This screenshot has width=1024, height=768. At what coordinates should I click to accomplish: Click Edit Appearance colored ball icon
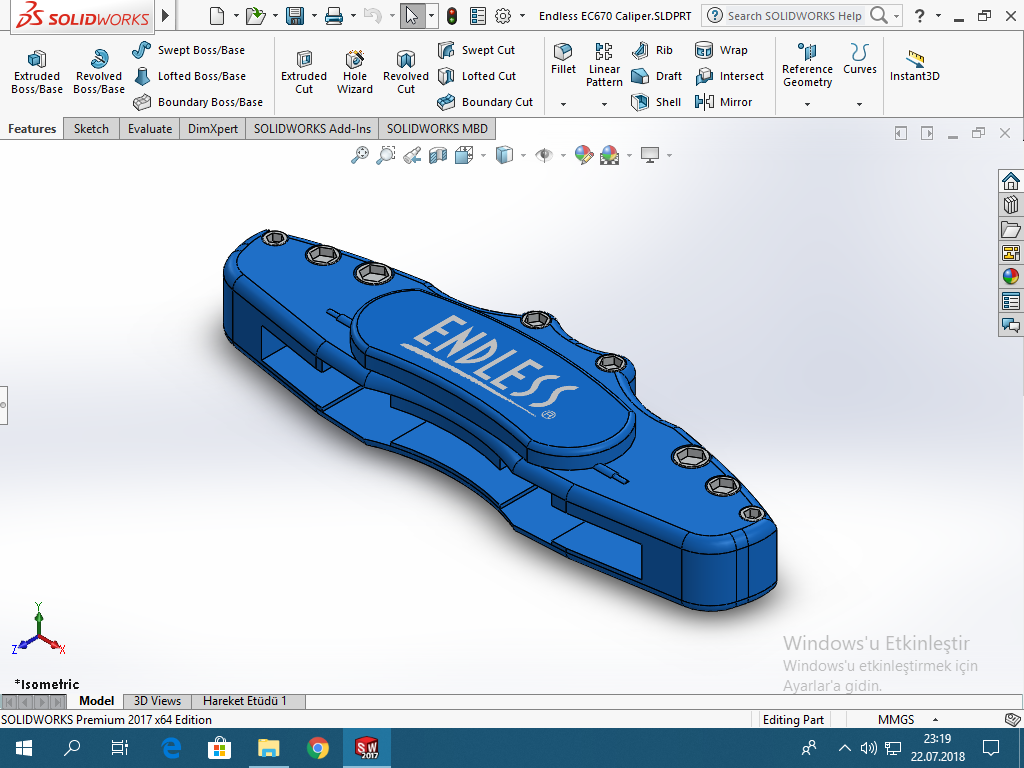pyautogui.click(x=584, y=155)
